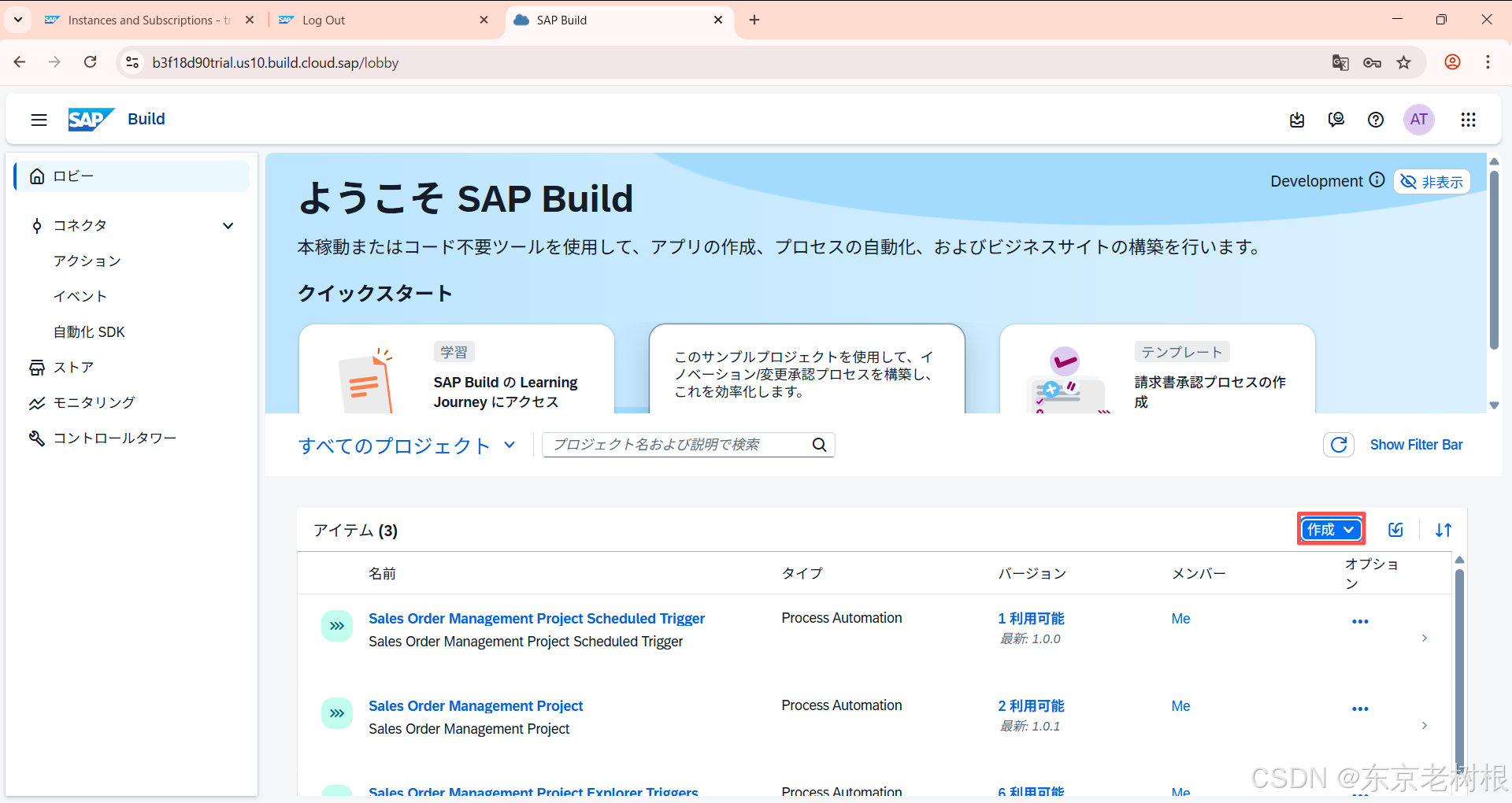The width and height of the screenshot is (1512, 803).
Task: Open the SAP Build Learning Journey card
Action: (x=457, y=368)
